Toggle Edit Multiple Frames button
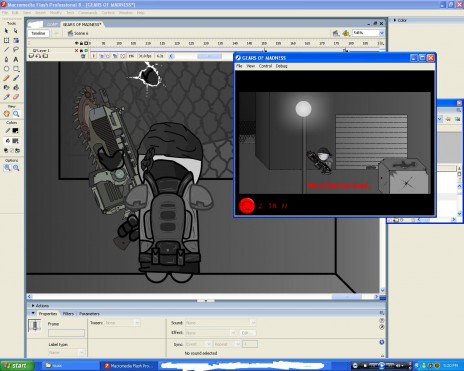Viewport: 464px width, 371px height. pyautogui.click(x=116, y=56)
